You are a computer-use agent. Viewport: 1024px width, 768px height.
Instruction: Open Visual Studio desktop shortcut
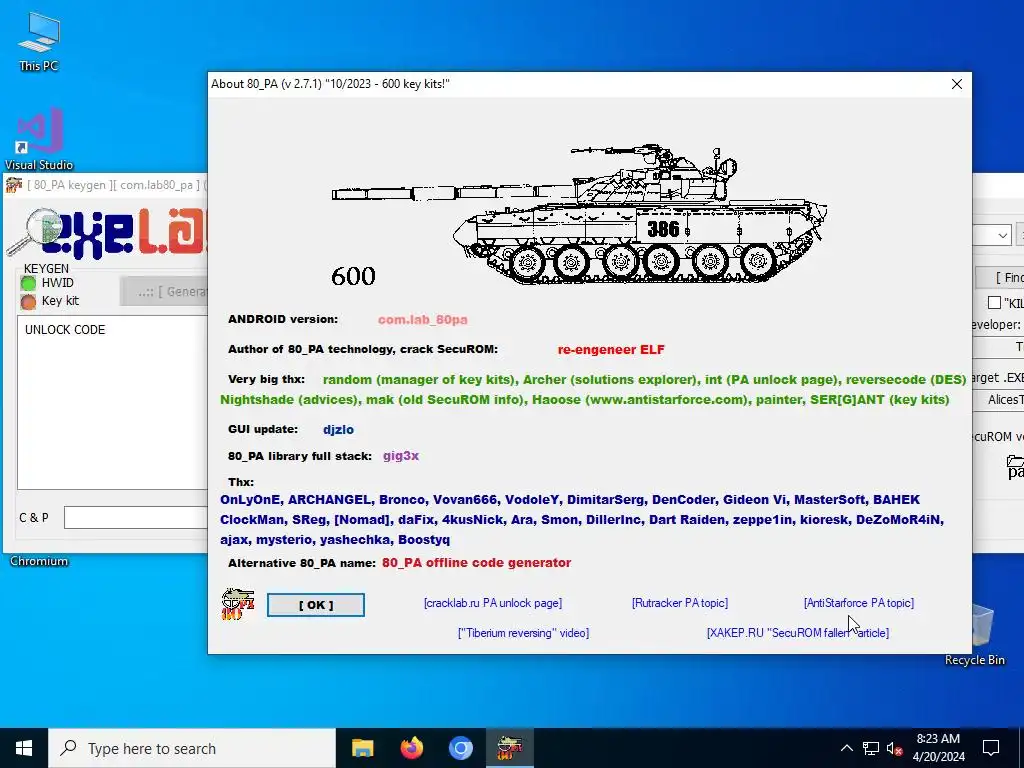(x=39, y=140)
